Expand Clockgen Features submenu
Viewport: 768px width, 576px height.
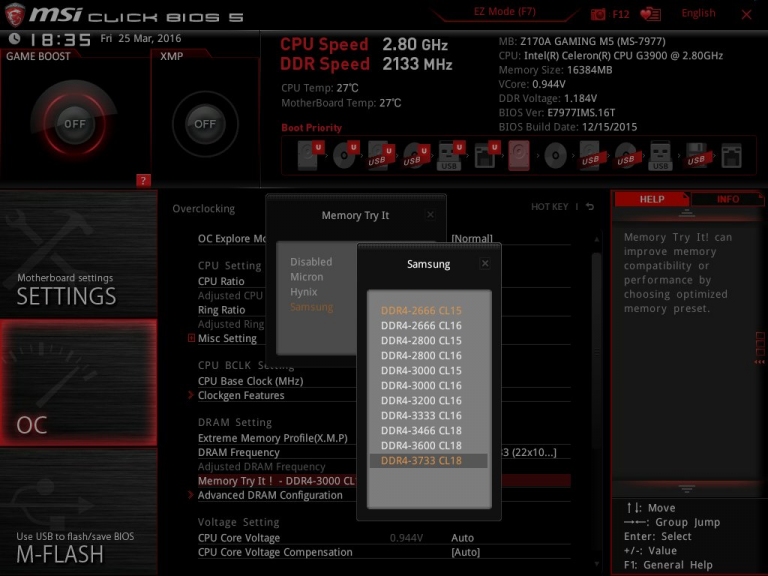pos(240,395)
